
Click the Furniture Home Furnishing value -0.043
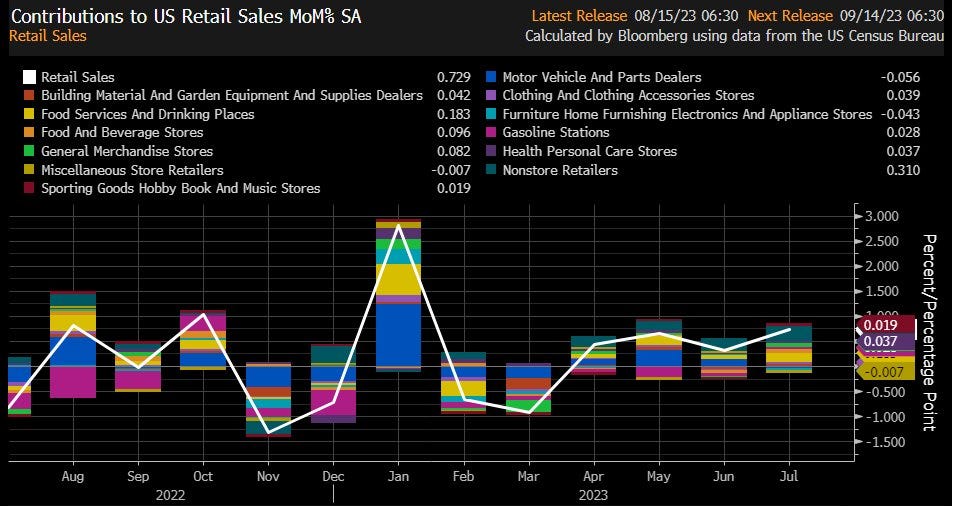point(900,114)
